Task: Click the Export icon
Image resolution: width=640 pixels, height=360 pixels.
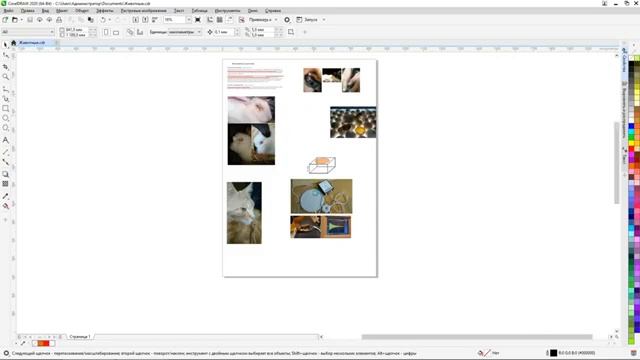Action: (145, 20)
